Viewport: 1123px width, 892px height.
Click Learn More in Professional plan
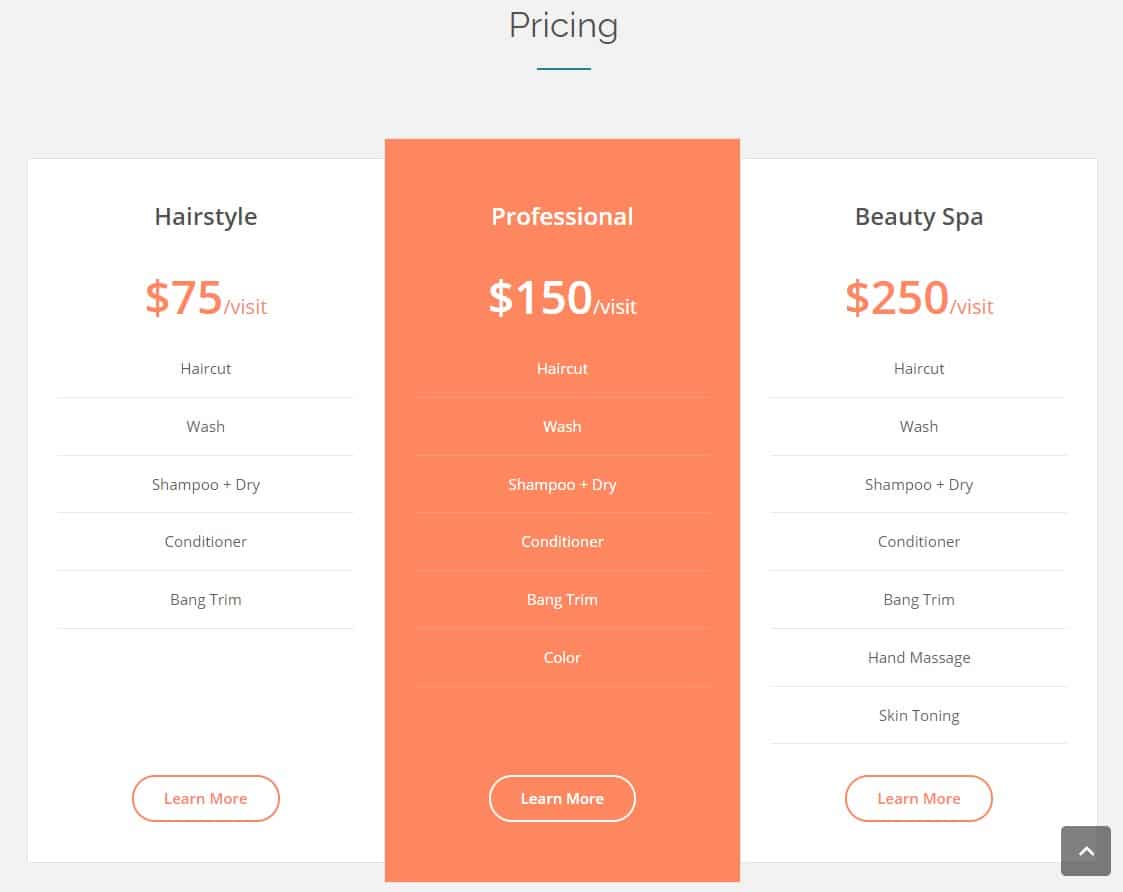click(x=562, y=798)
